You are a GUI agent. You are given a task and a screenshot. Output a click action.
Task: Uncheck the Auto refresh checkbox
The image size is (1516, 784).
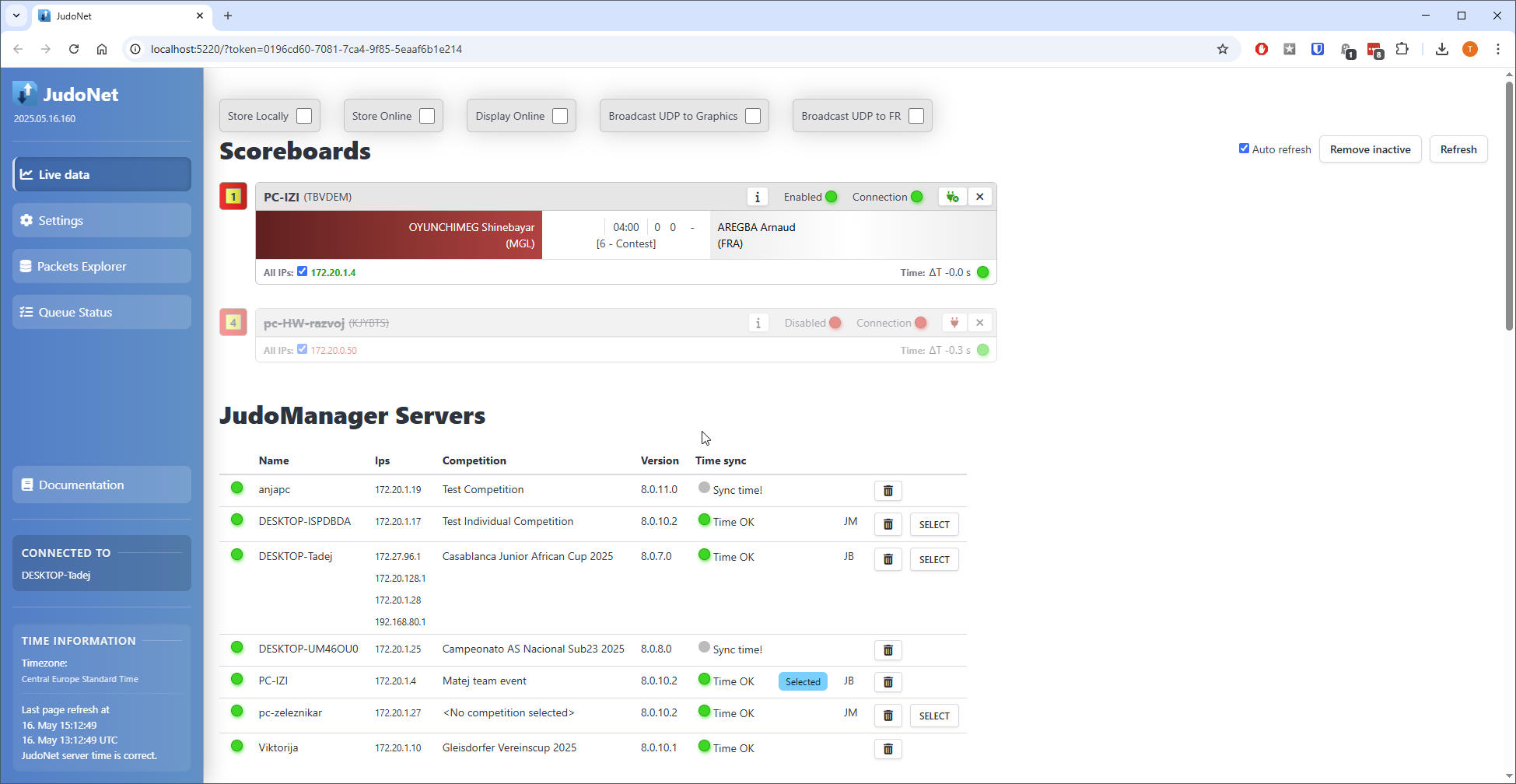1244,149
